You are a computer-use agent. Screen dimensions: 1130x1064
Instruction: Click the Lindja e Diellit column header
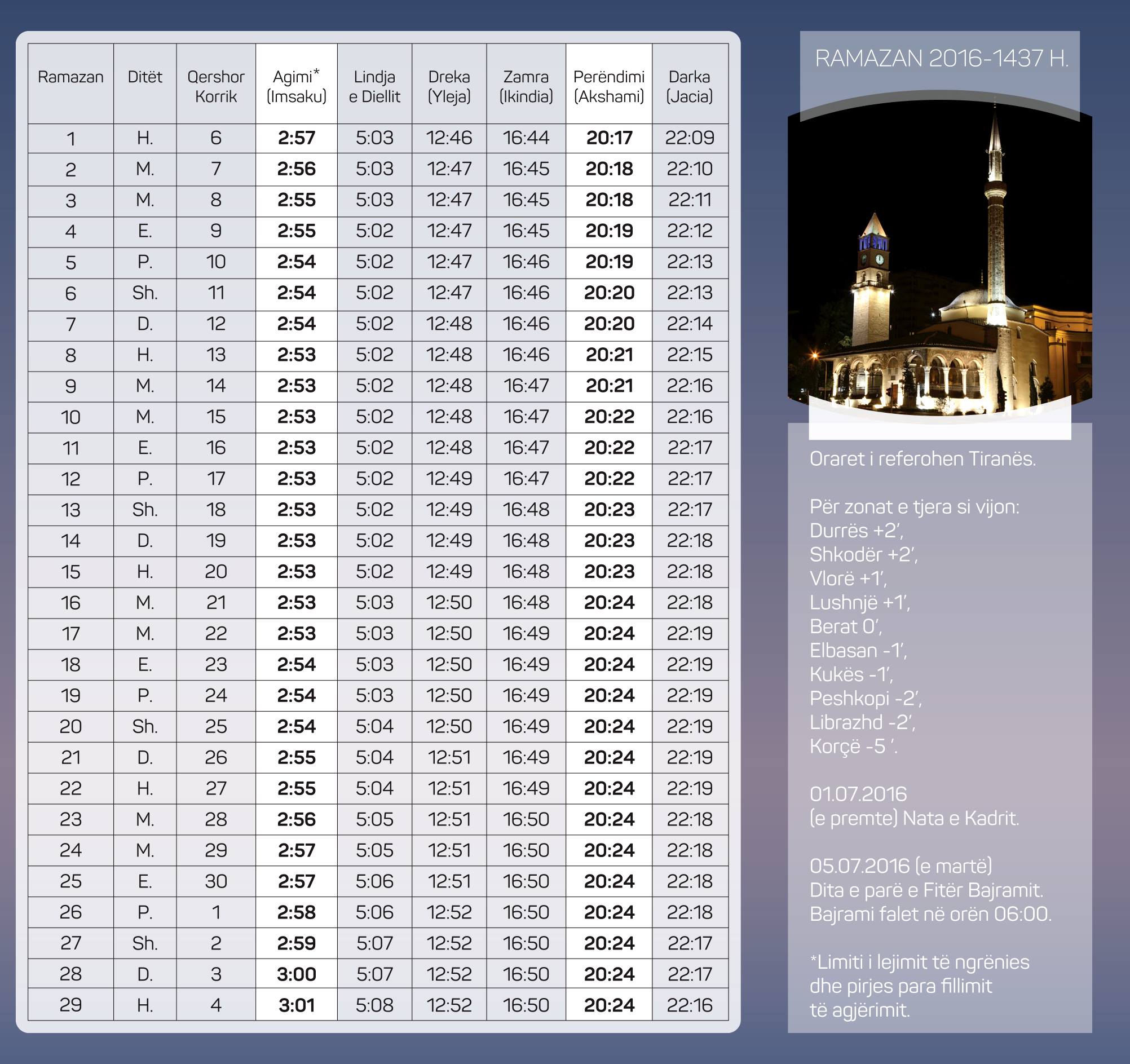(x=374, y=86)
